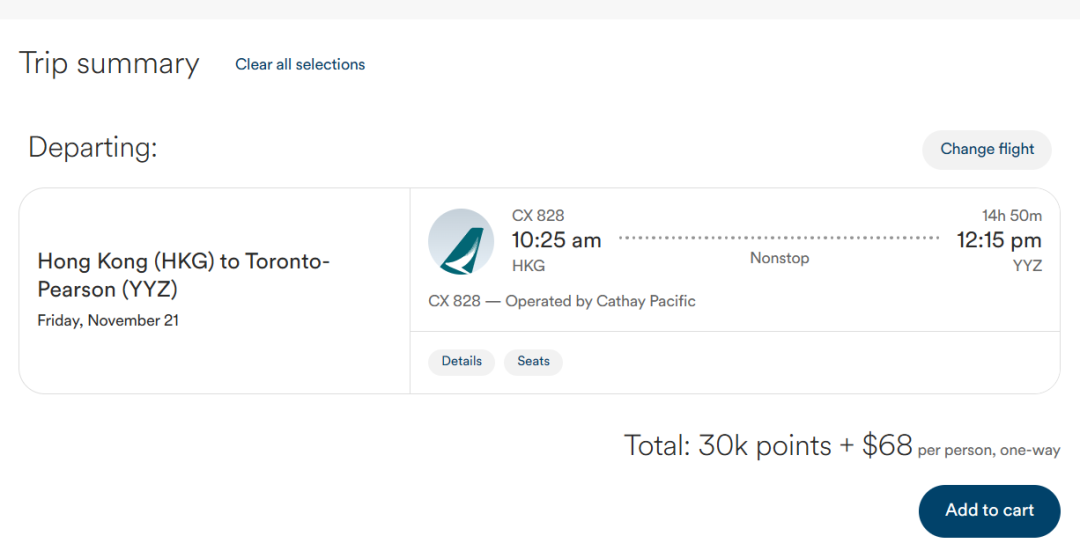The image size is (1080, 558).
Task: Add the selected flight to cart
Action: click(x=989, y=510)
